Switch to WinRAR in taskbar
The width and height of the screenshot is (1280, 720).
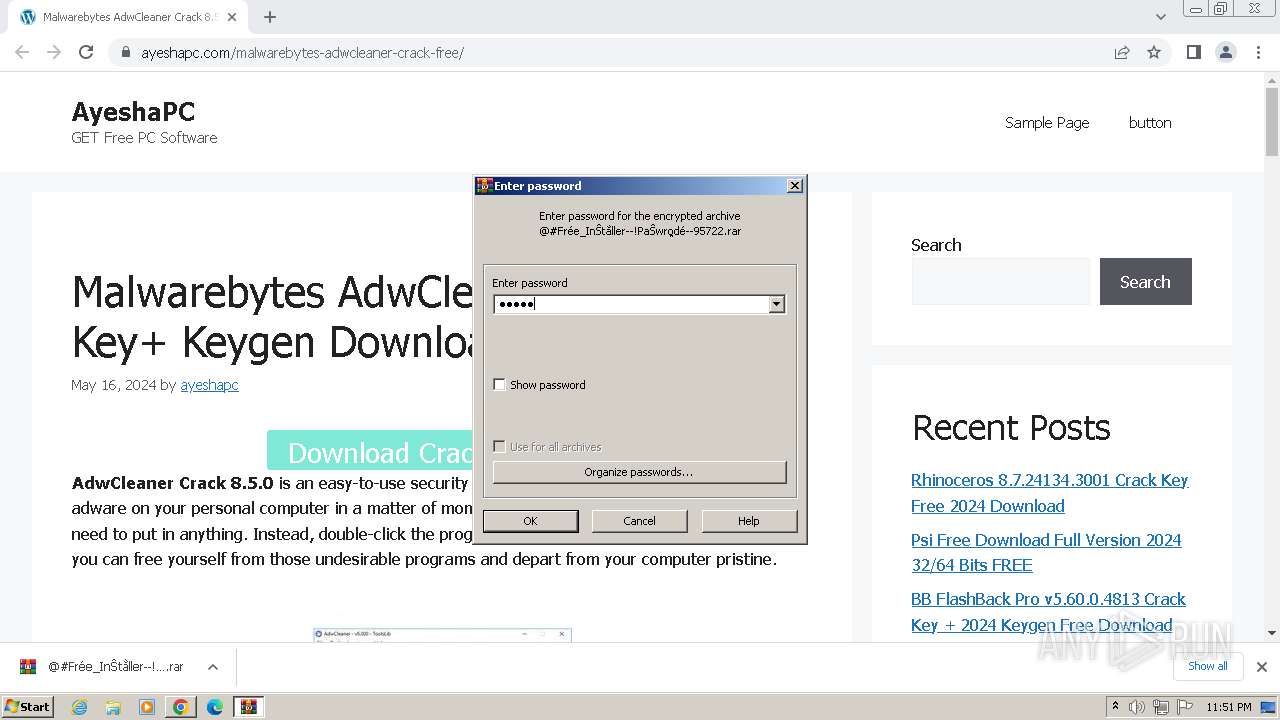pos(249,707)
